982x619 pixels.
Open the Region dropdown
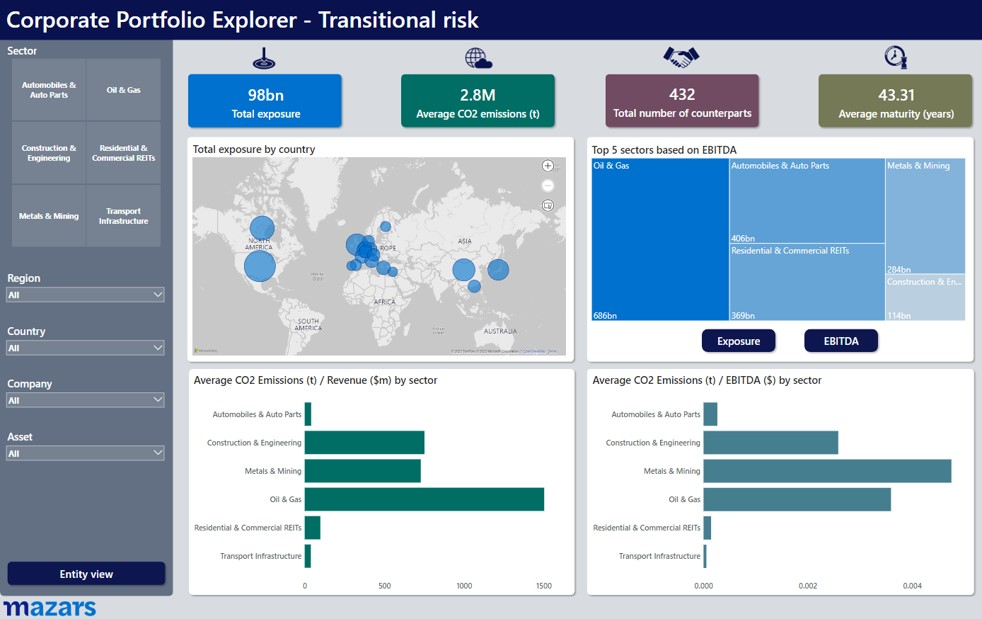pos(85,295)
